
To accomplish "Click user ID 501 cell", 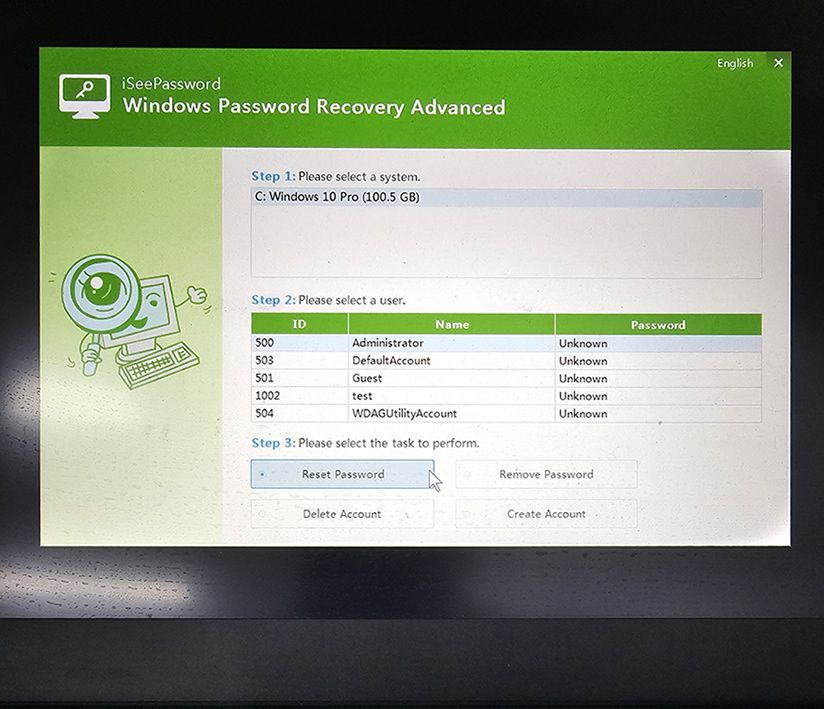I will pos(300,378).
